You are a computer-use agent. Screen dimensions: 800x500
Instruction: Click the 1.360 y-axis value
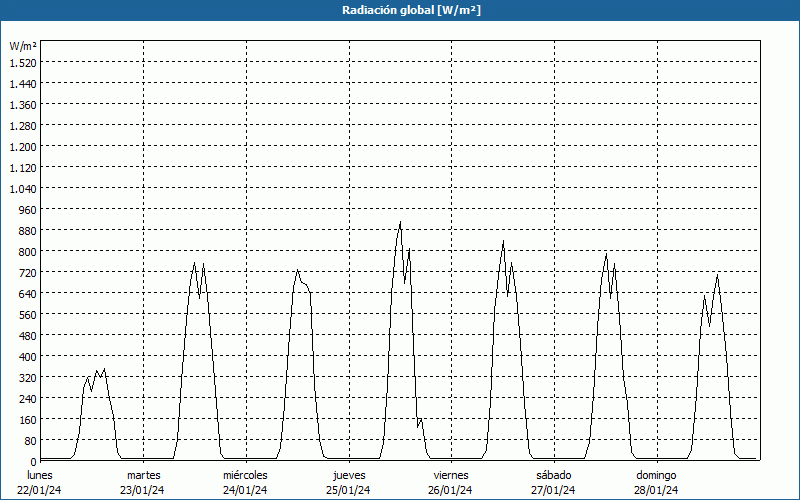pos(23,105)
